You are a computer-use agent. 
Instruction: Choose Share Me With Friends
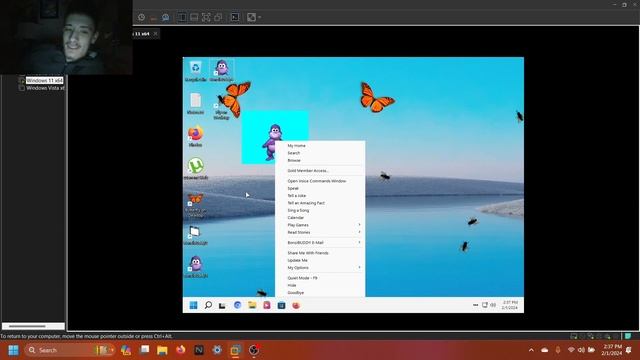click(x=308, y=253)
